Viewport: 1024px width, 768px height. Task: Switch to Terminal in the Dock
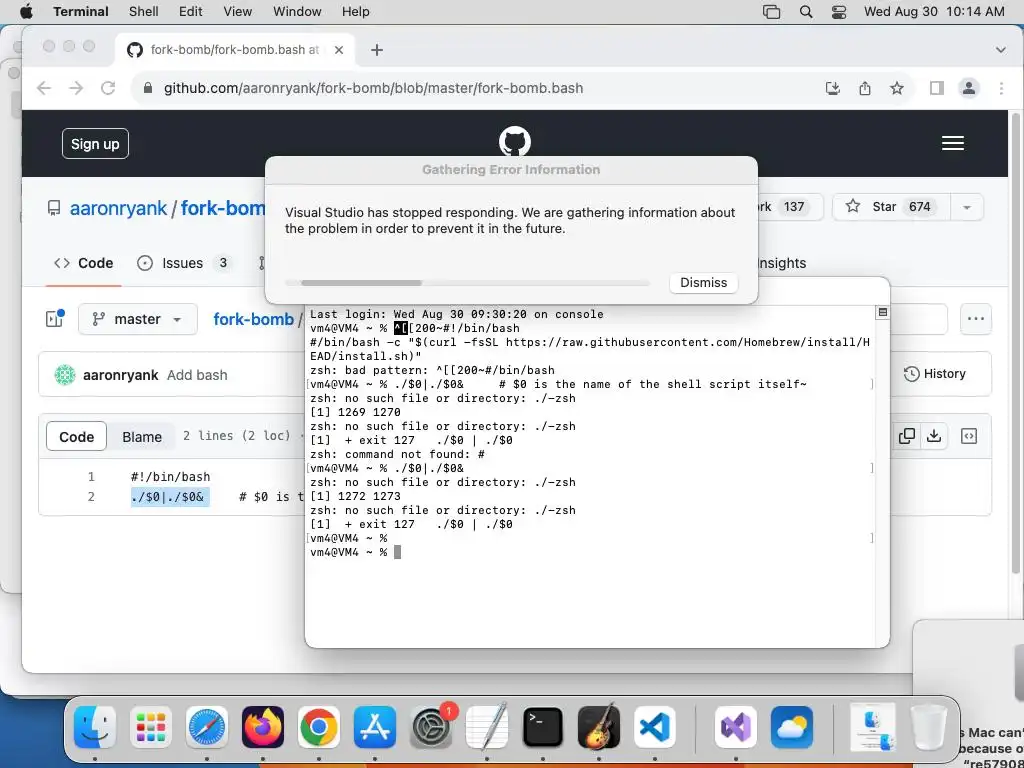coord(543,727)
